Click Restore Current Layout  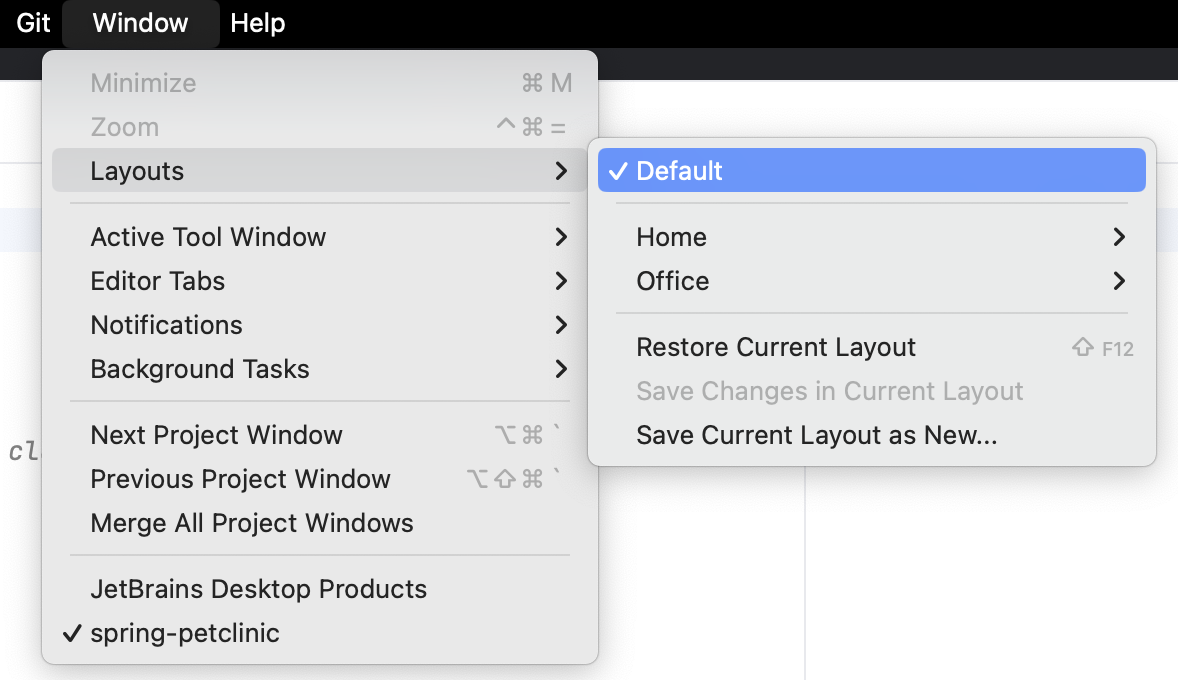[x=776, y=347]
